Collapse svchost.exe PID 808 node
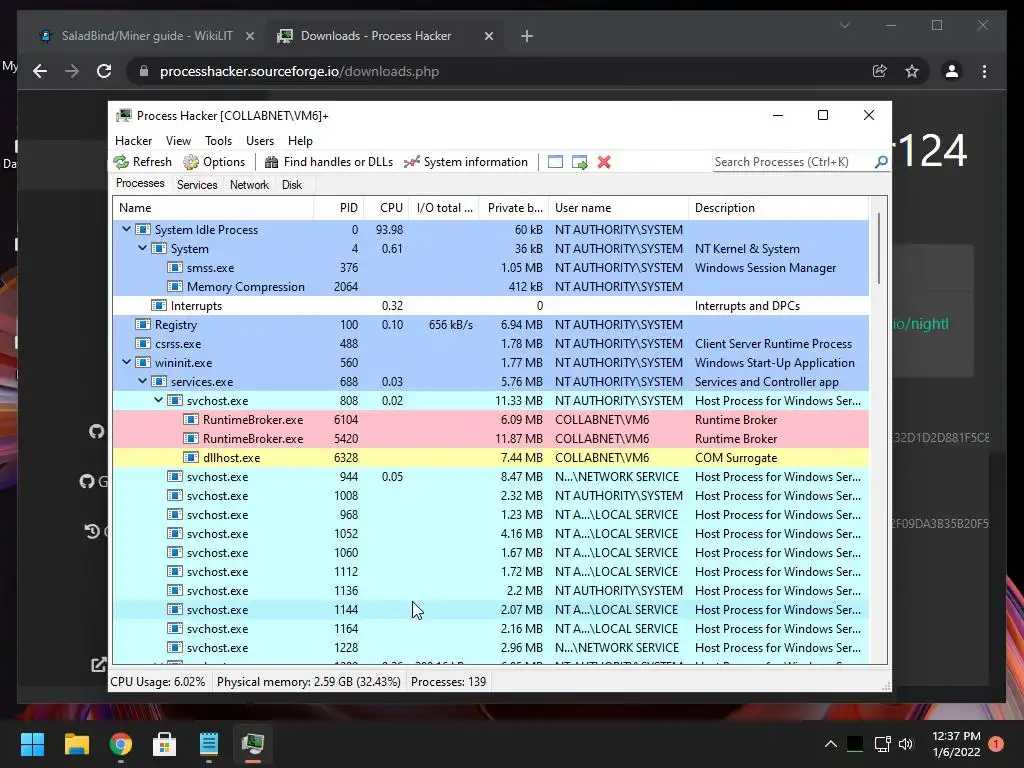1024x768 pixels. click(x=158, y=400)
